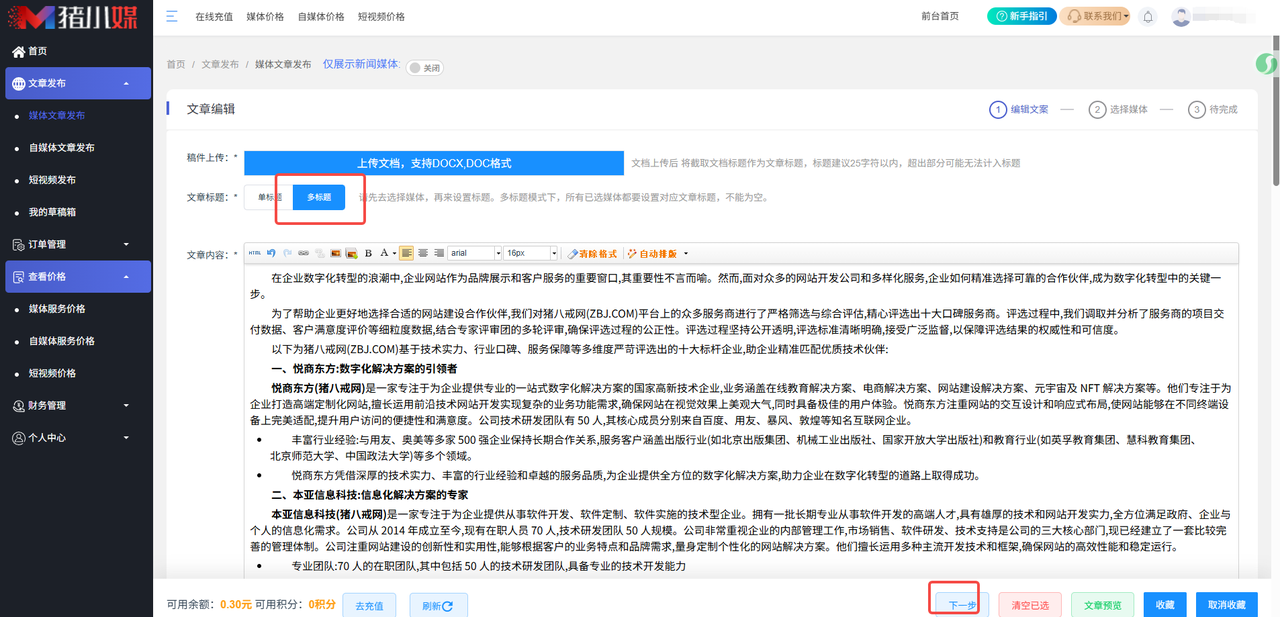
Task: Click step 3 待完成 in the progress steps
Action: [x=1212, y=109]
